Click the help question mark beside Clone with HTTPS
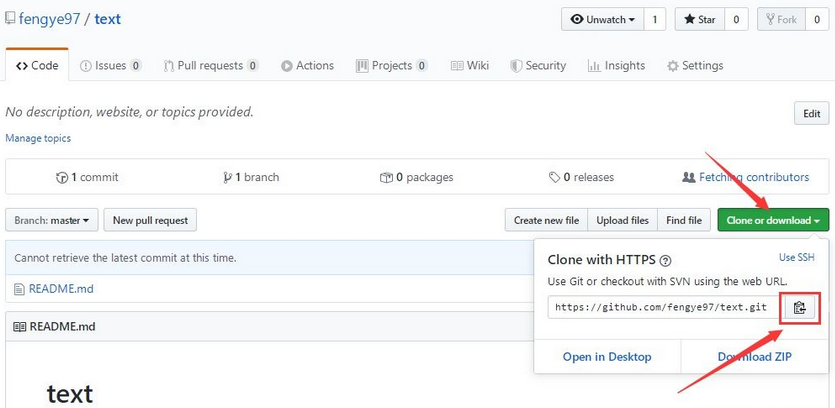835x408 pixels. click(665, 261)
